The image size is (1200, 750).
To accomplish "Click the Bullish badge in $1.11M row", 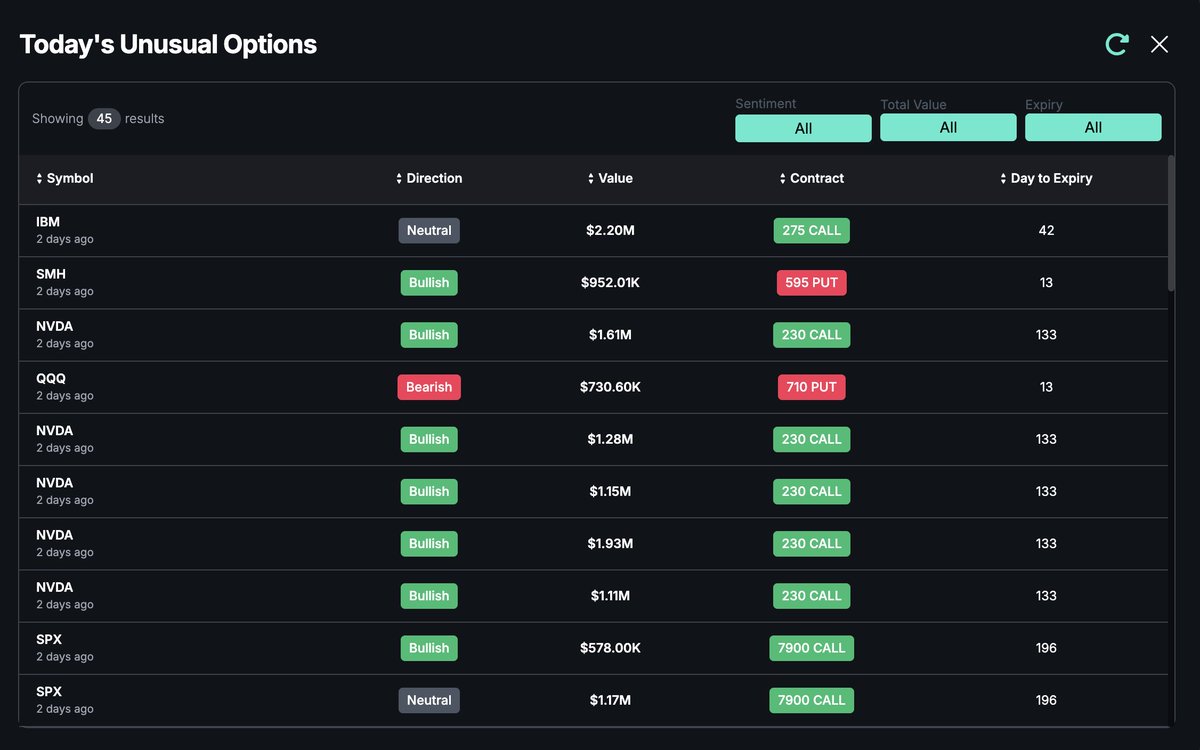I will [429, 595].
